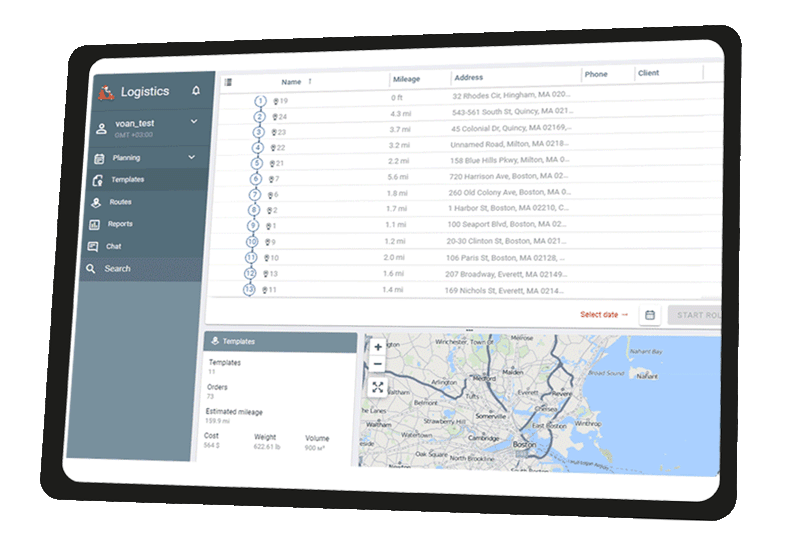Expand the voan_test account dropdown
Image resolution: width=800 pixels, height=534 pixels.
(x=194, y=122)
